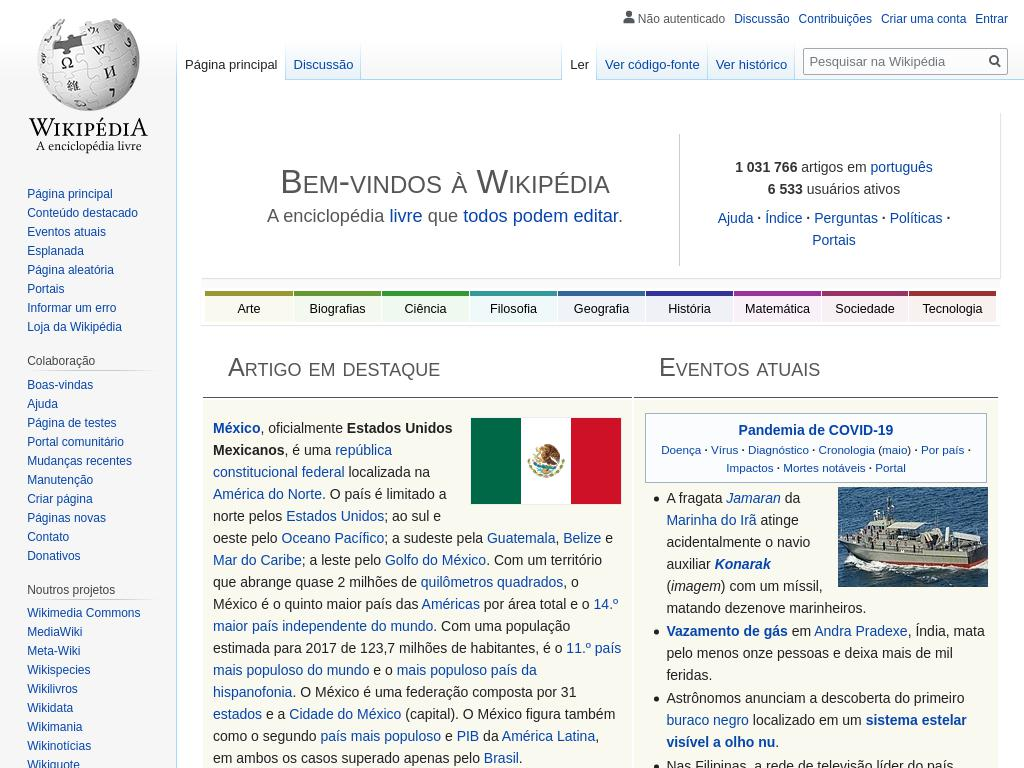Select the Tecnologia category
The width and height of the screenshot is (1024, 768).
(x=952, y=309)
